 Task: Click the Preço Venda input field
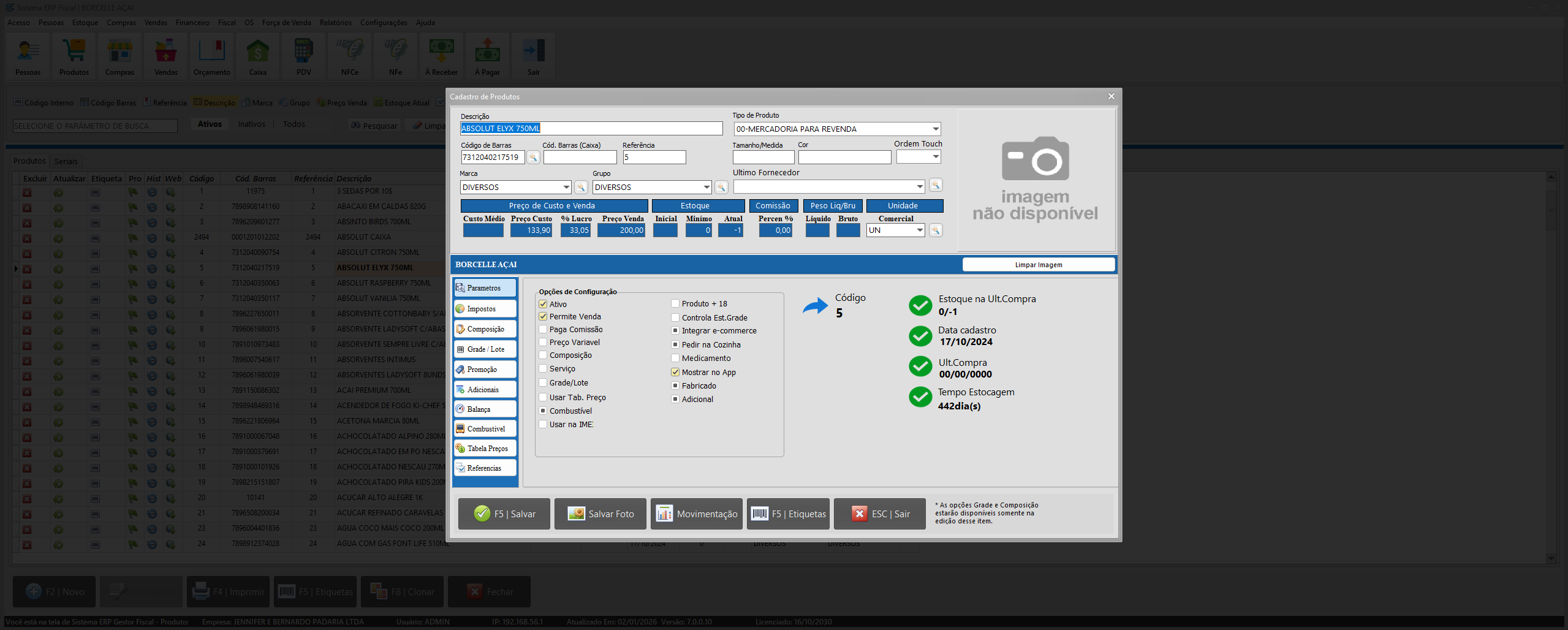[x=622, y=230]
